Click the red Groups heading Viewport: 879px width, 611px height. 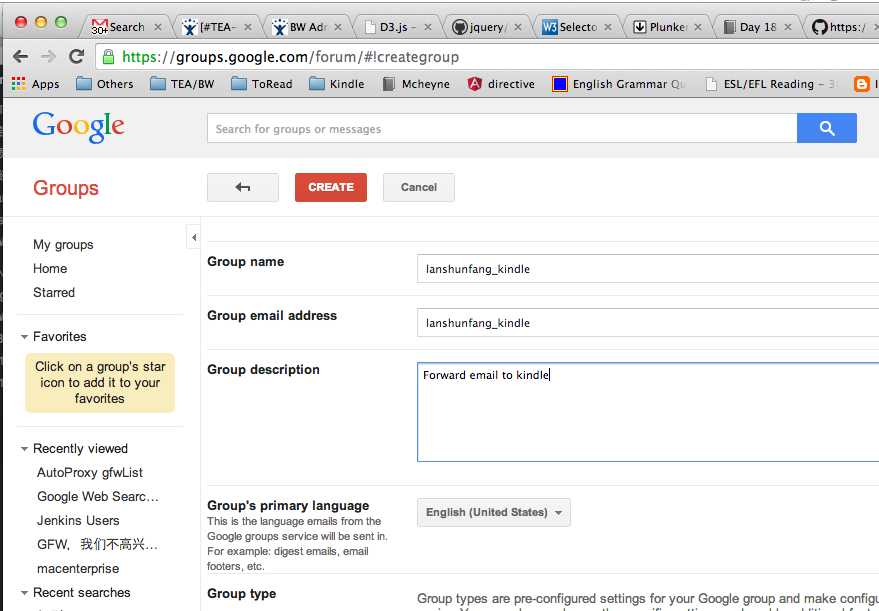click(66, 188)
